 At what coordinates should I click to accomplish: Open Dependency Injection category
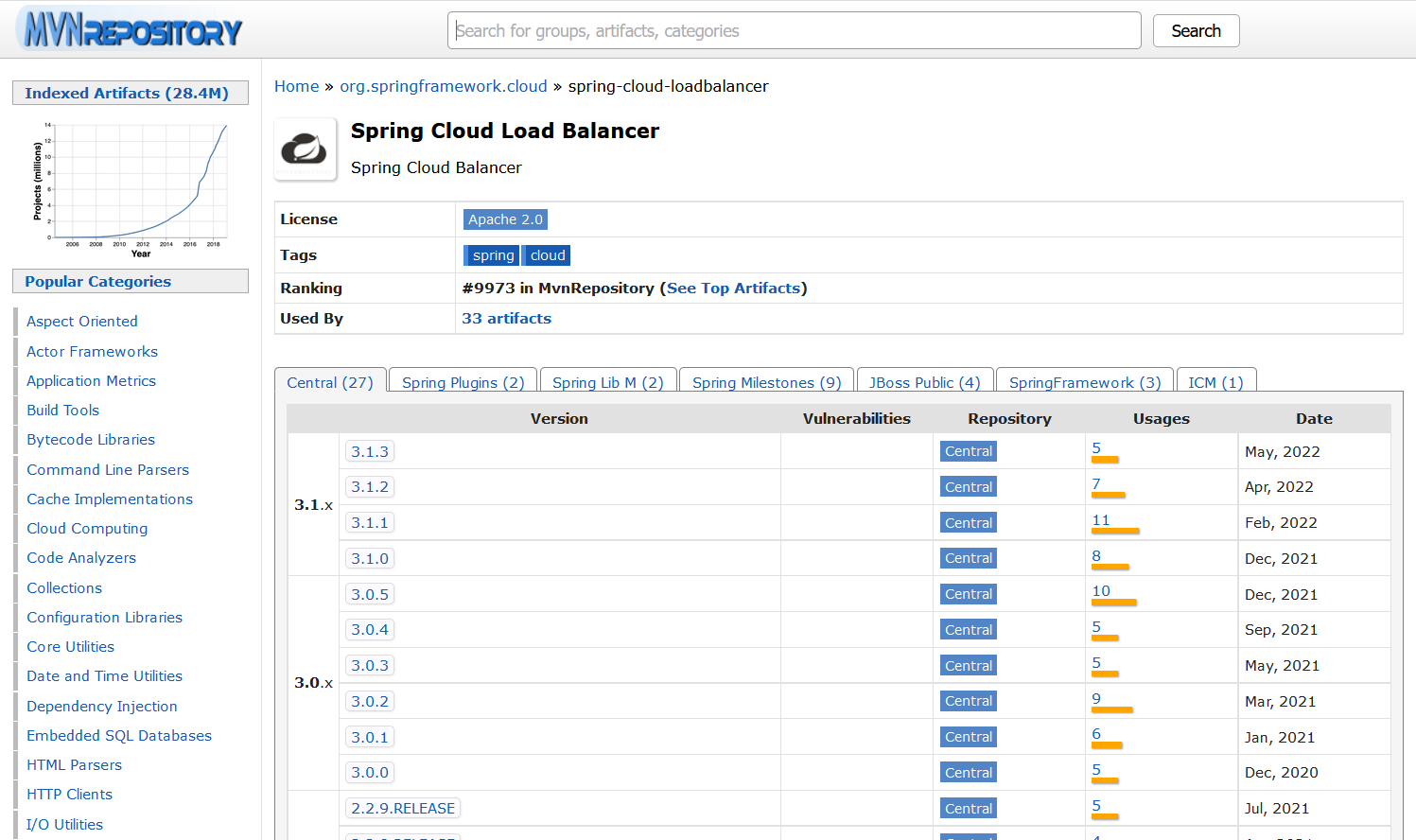click(102, 707)
